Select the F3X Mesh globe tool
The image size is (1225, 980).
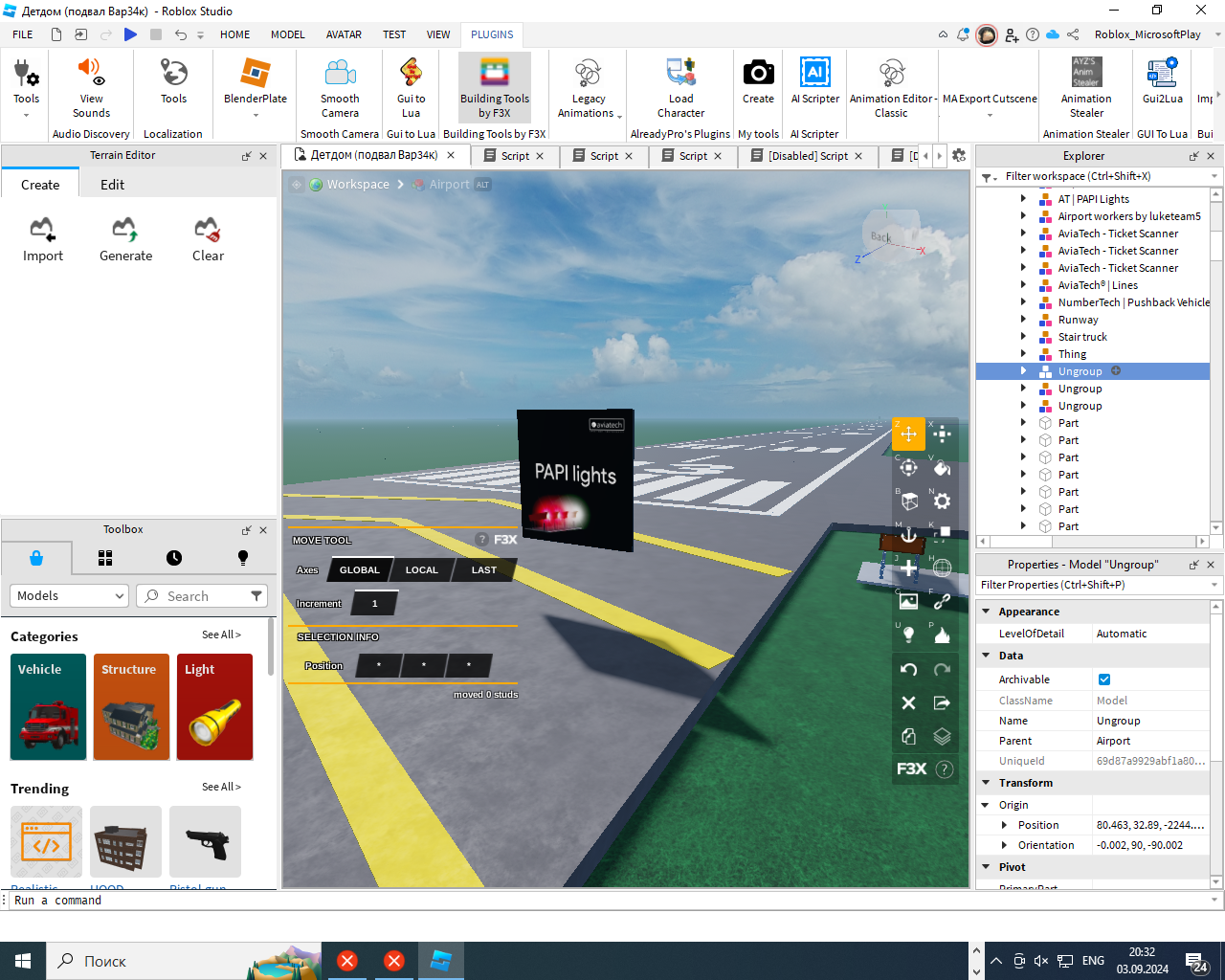[942, 568]
